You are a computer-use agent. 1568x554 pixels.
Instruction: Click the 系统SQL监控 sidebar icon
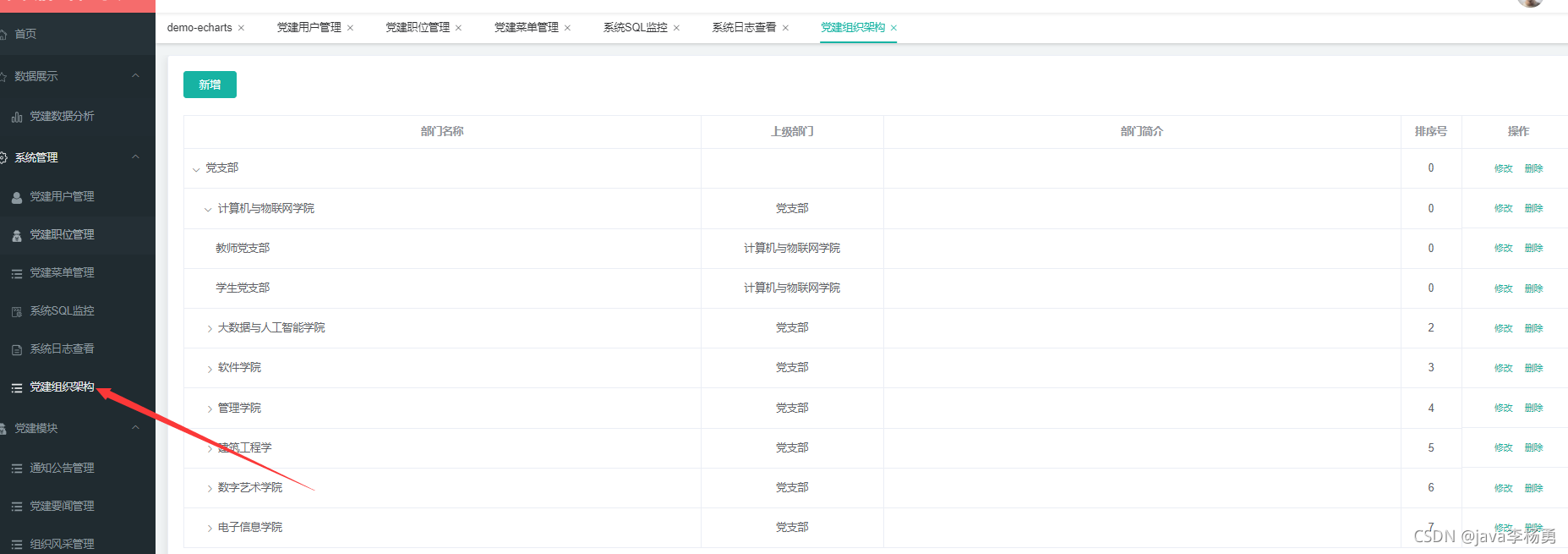[x=17, y=311]
